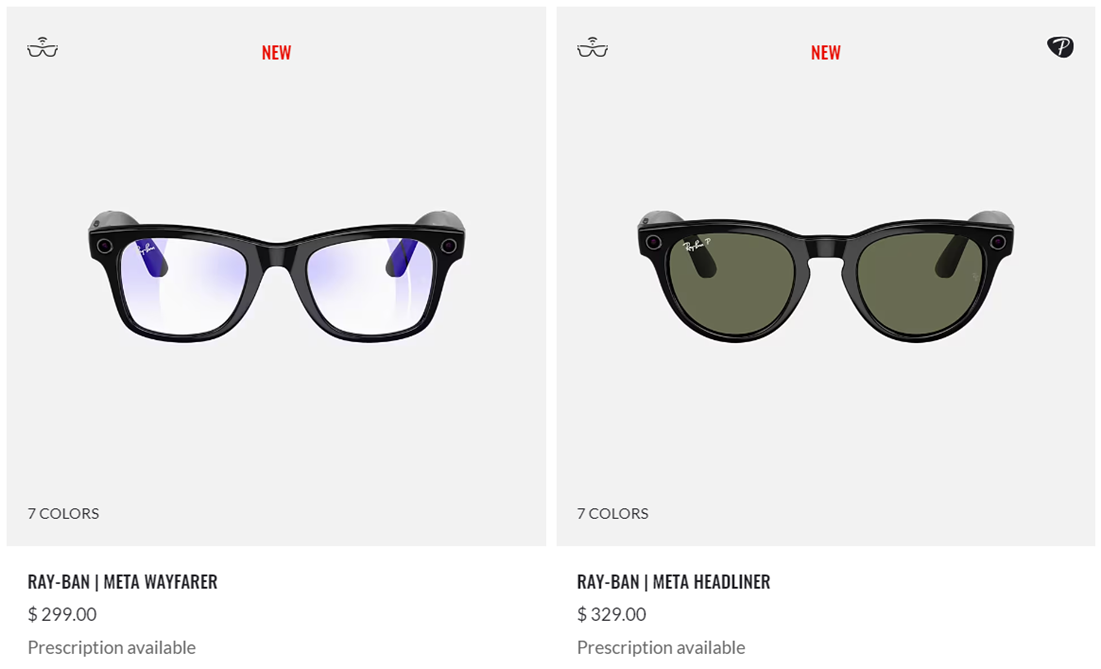Click Ray-Ban P logo on Headliner lens

point(697,246)
